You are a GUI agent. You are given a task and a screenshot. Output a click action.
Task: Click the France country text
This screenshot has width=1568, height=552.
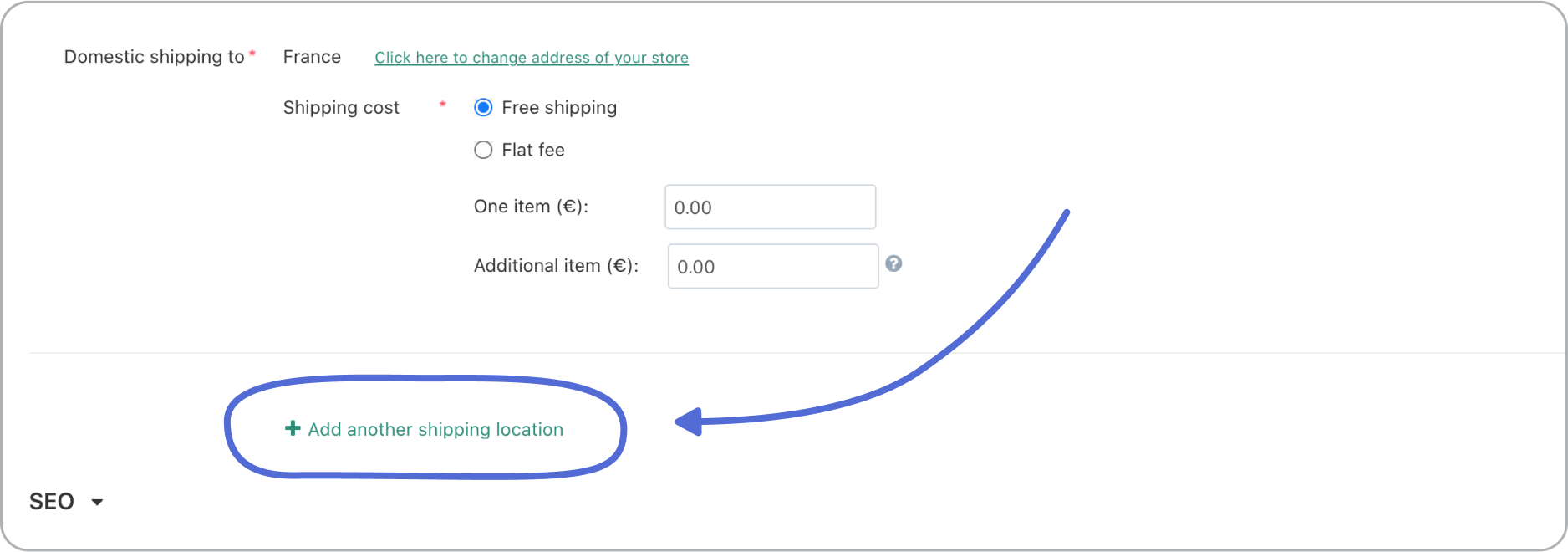pos(312,56)
